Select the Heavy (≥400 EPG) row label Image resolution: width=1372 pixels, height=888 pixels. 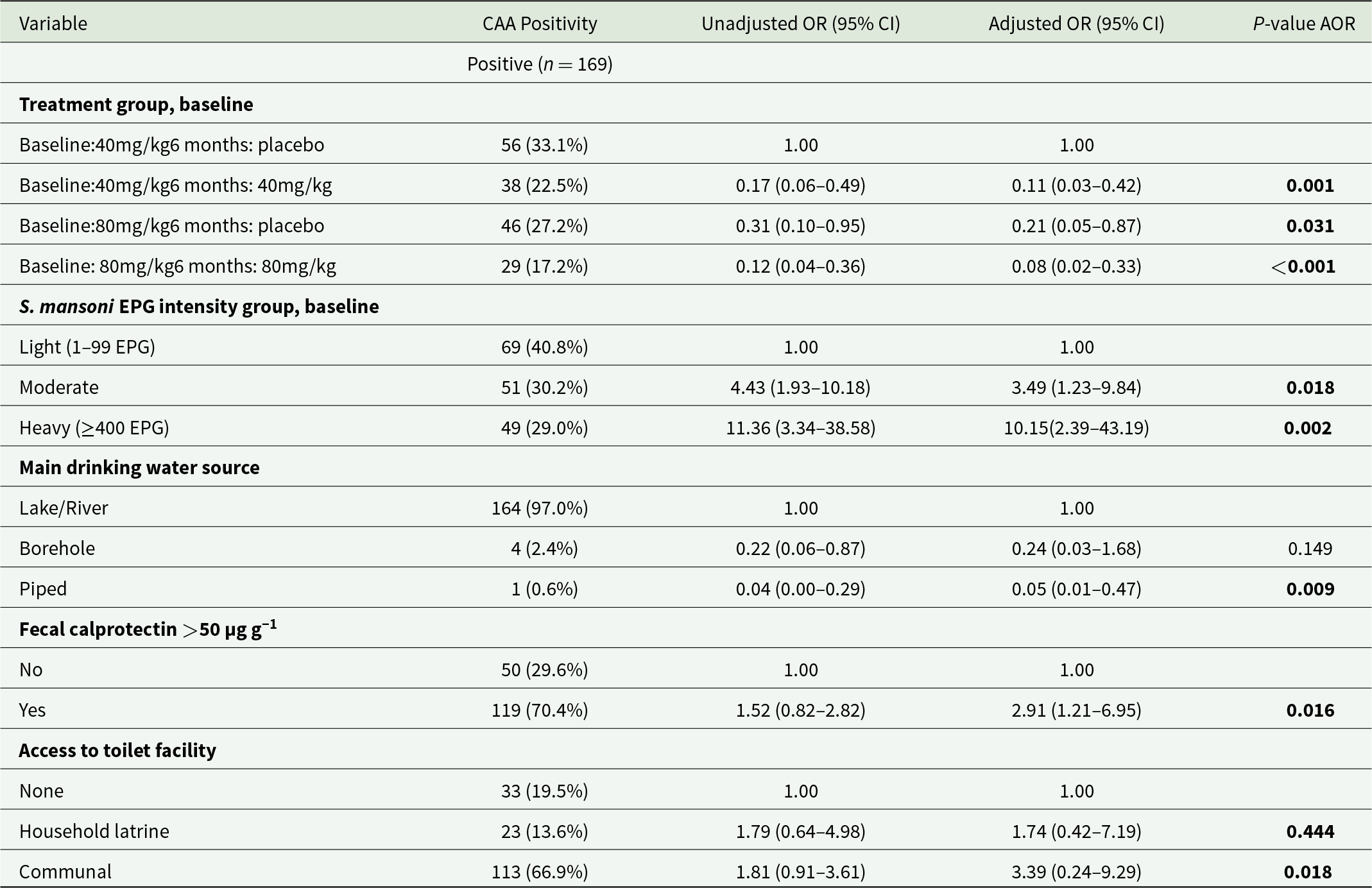click(x=94, y=428)
